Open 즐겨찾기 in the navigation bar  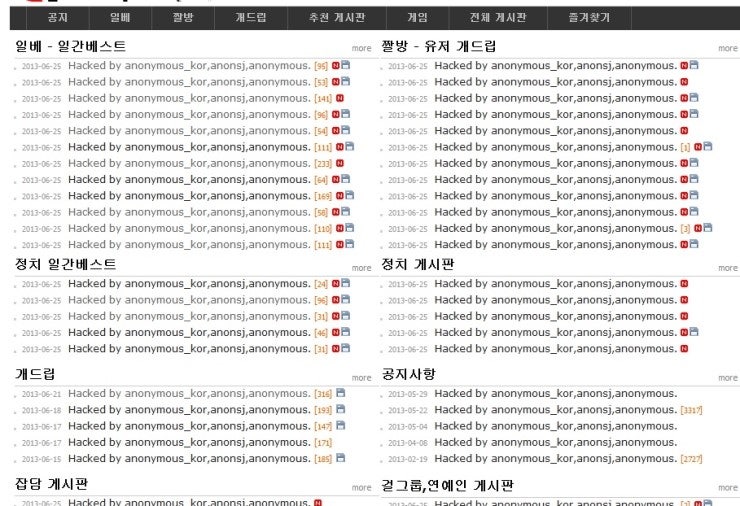589,17
